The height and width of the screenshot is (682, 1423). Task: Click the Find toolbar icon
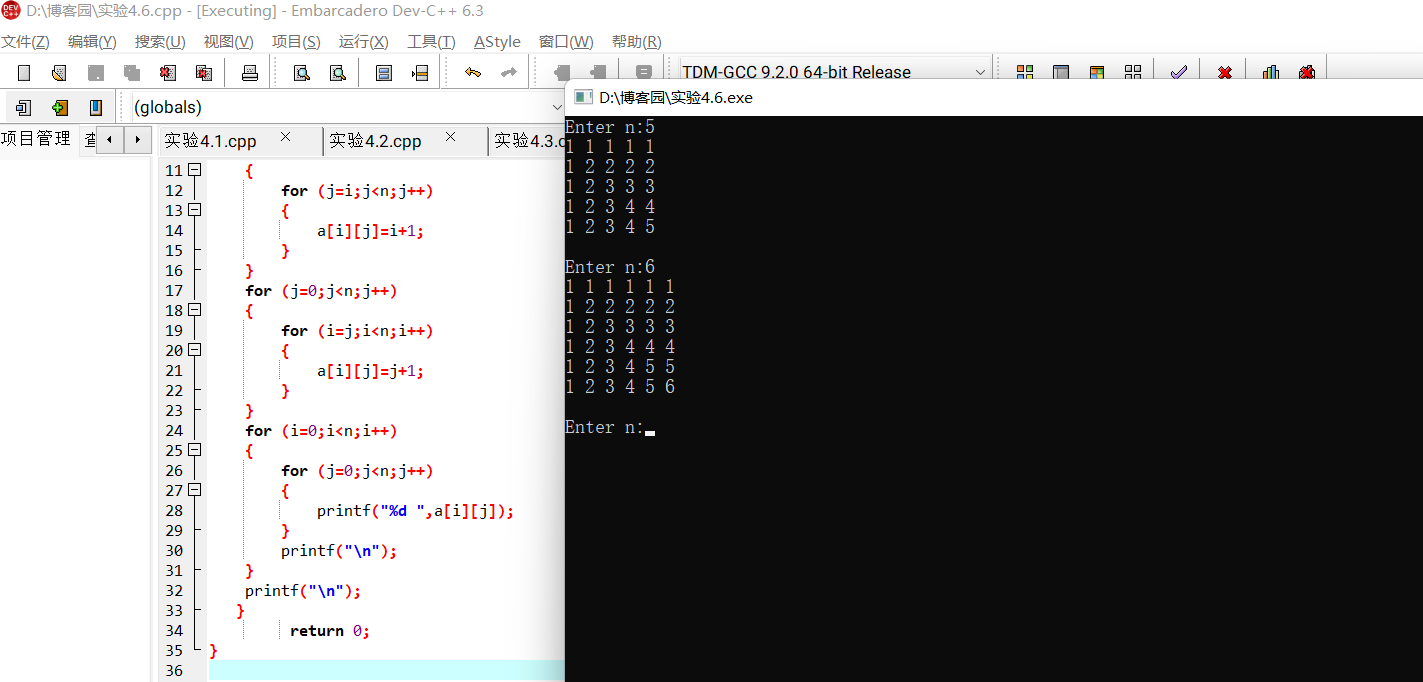tap(301, 73)
